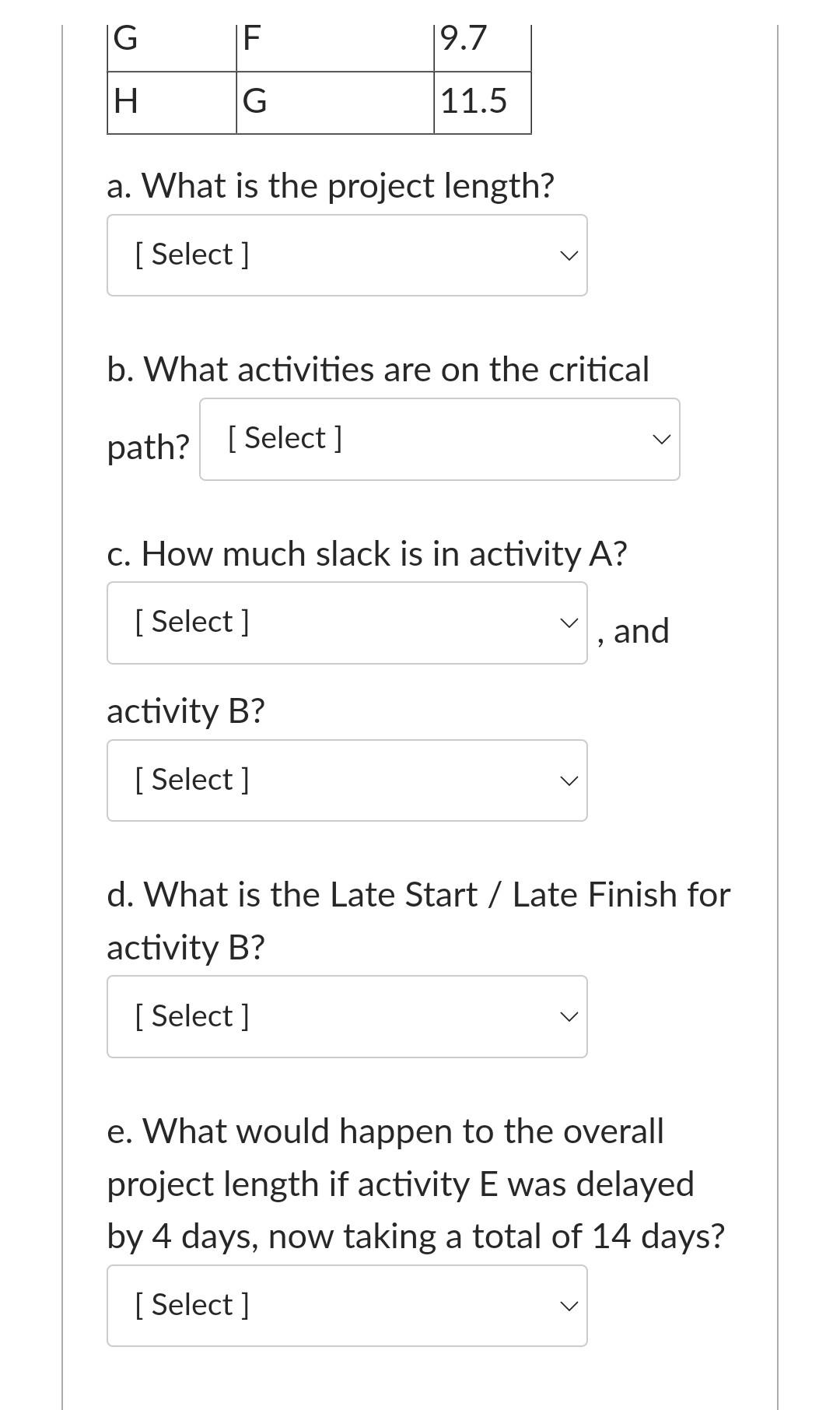Click the chevron on the activity B slack dropdown
Image resolution: width=840 pixels, height=1410 pixels.
click(x=569, y=780)
